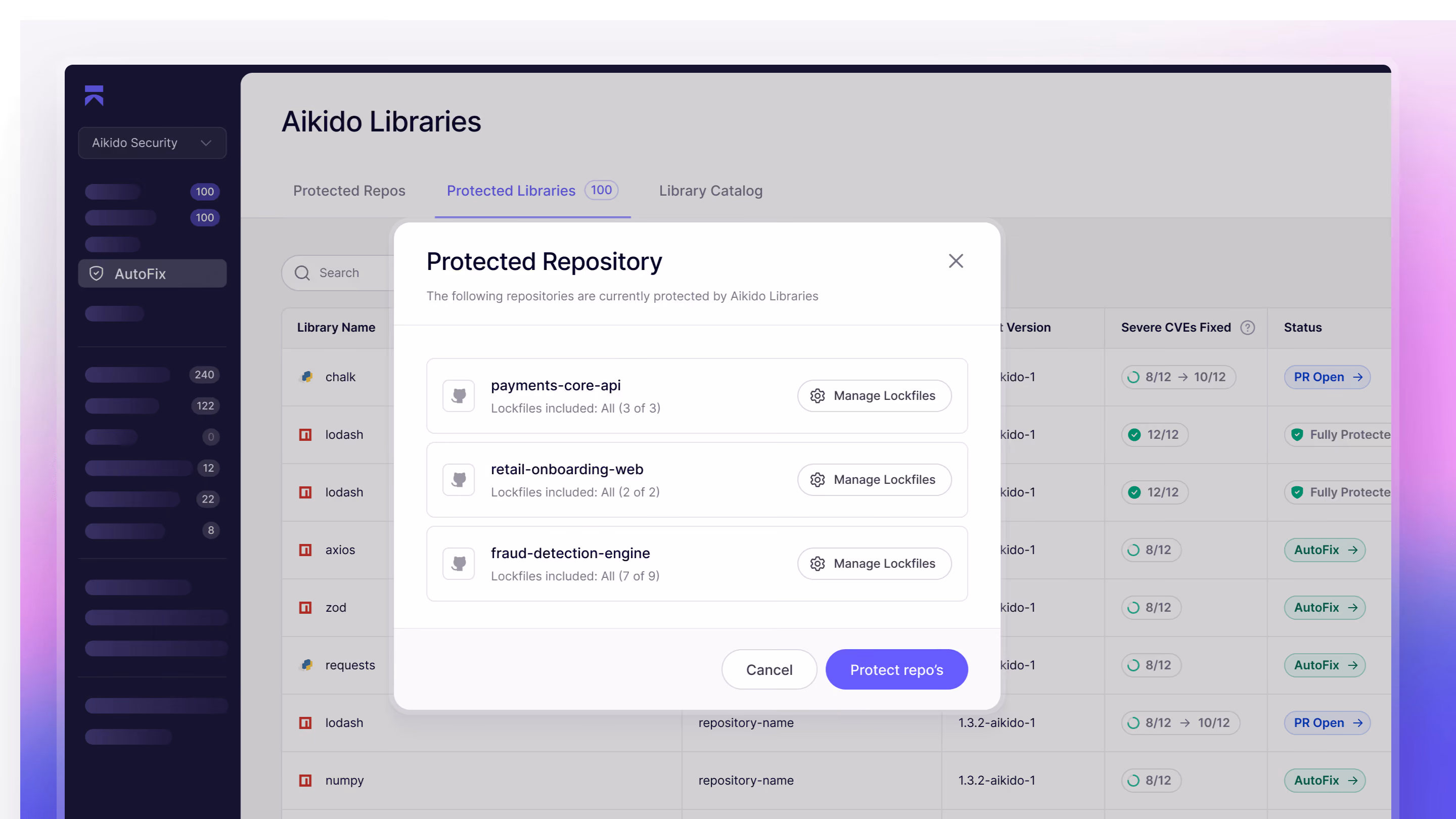Click the Aikido logo in sidebar
The image size is (1456, 819).
click(x=94, y=96)
